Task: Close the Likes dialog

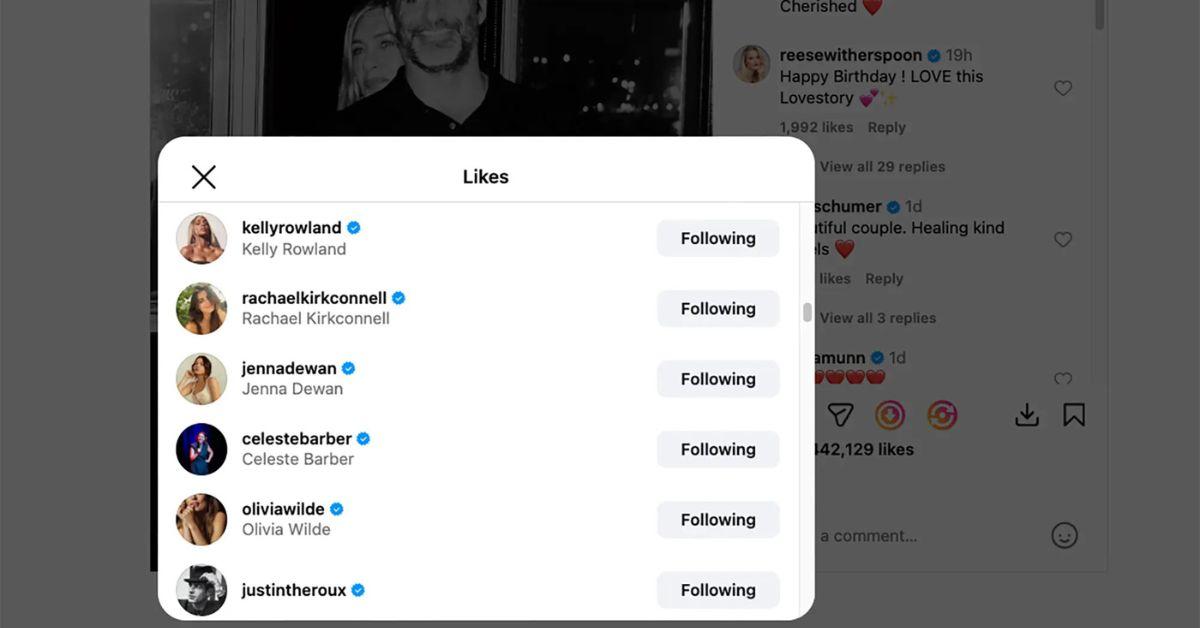Action: [203, 175]
